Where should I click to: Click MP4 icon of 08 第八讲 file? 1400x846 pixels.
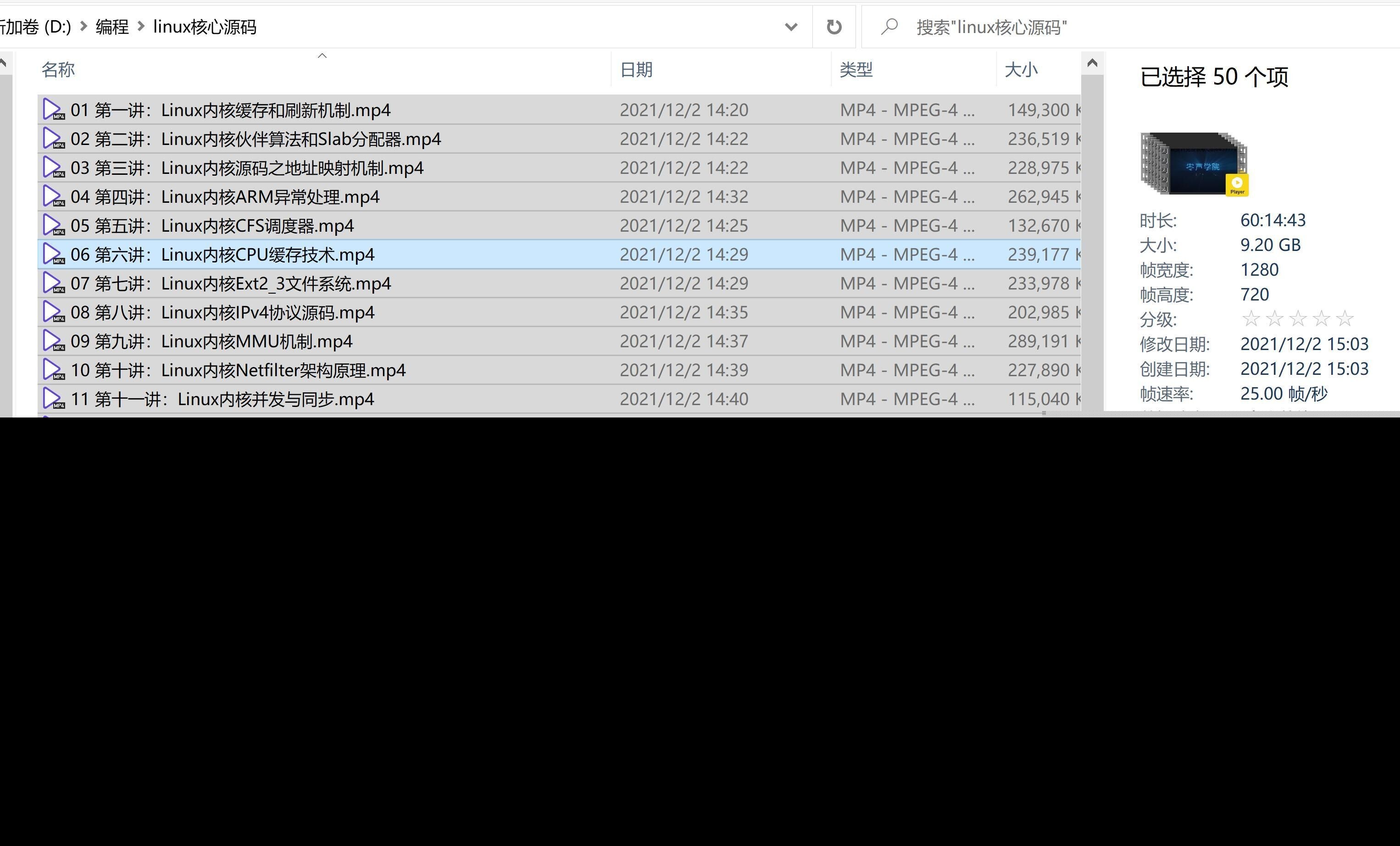coord(53,312)
